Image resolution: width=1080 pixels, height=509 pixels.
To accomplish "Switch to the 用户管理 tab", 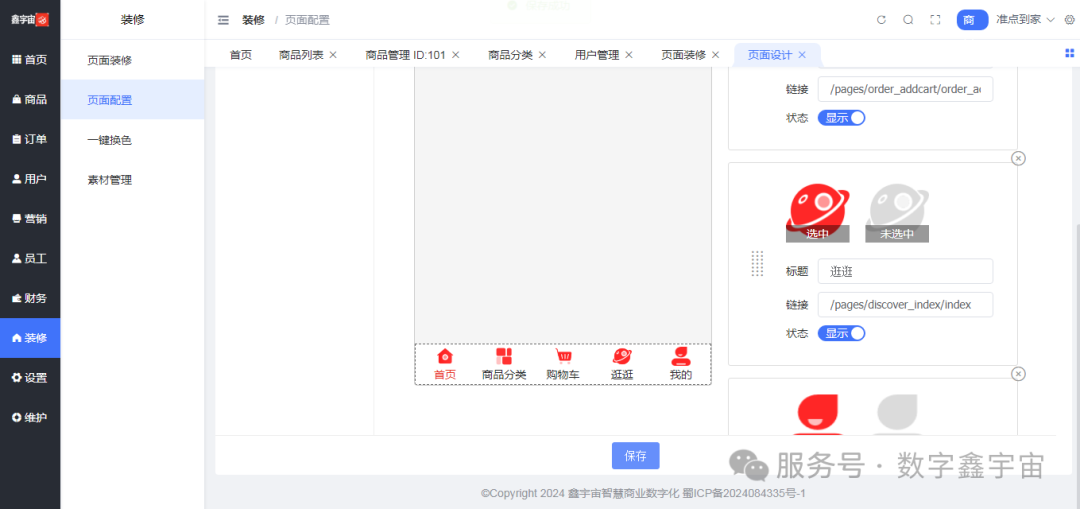I will click(x=597, y=55).
